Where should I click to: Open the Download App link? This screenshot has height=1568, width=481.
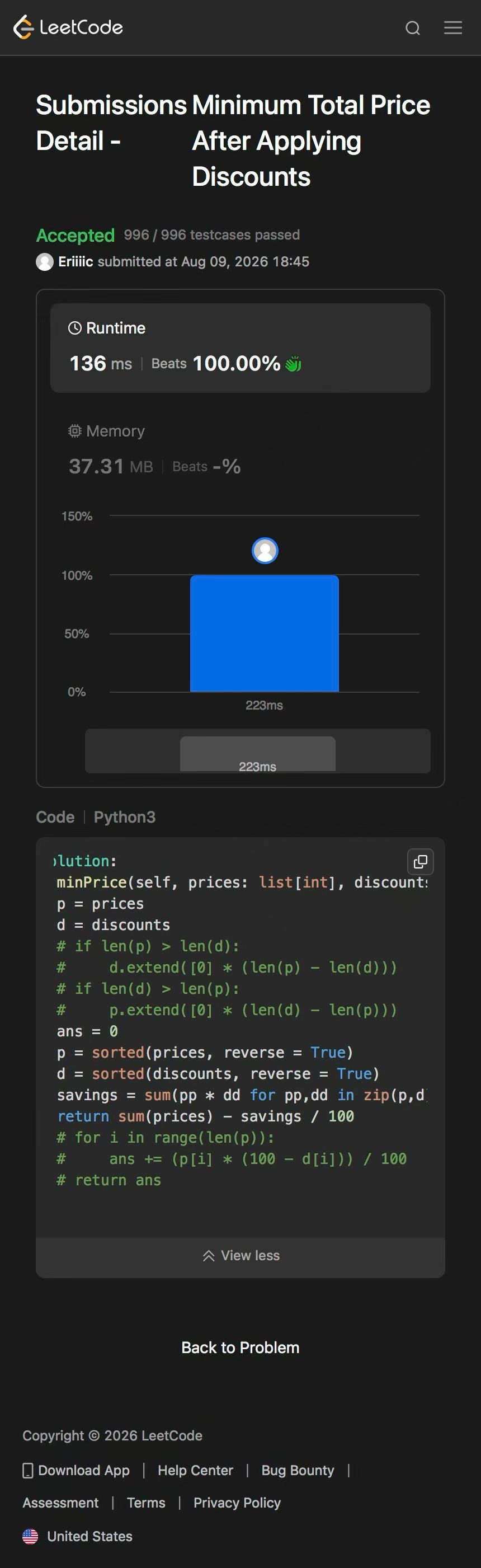(76, 1470)
